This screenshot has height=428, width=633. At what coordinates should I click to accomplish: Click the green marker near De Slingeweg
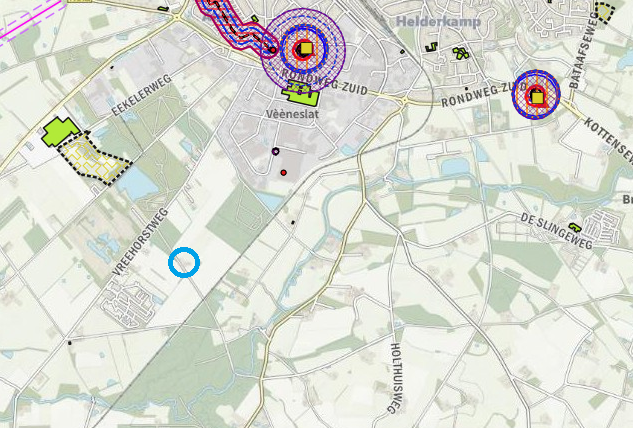(x=574, y=227)
